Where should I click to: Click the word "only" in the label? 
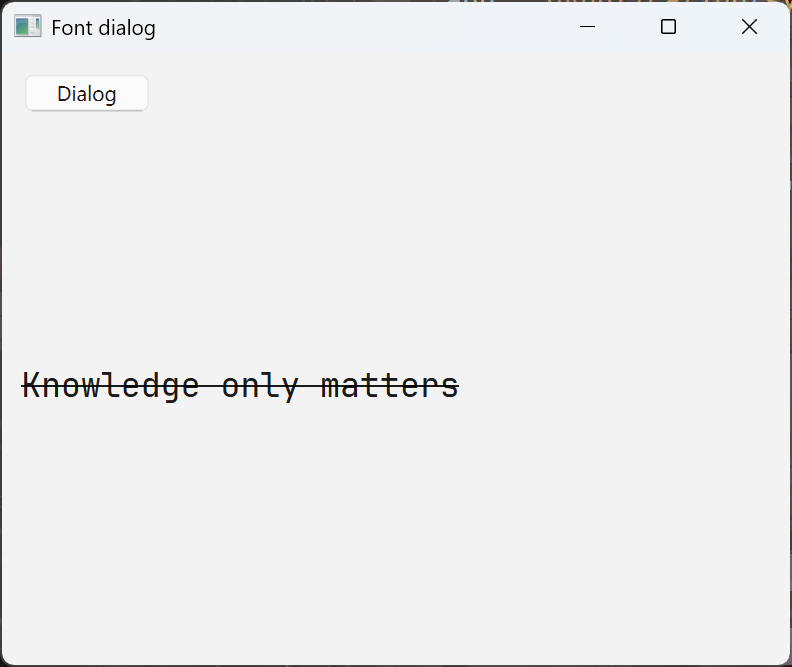(x=260, y=386)
